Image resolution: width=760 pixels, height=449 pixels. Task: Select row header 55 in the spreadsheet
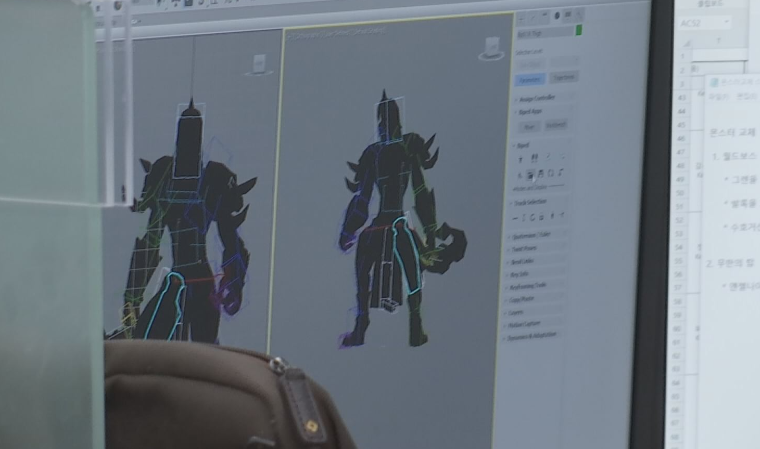pyautogui.click(x=679, y=261)
